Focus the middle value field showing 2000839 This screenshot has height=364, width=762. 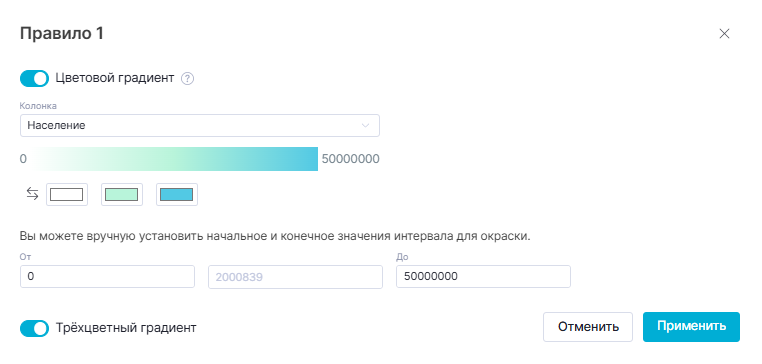coord(295,277)
